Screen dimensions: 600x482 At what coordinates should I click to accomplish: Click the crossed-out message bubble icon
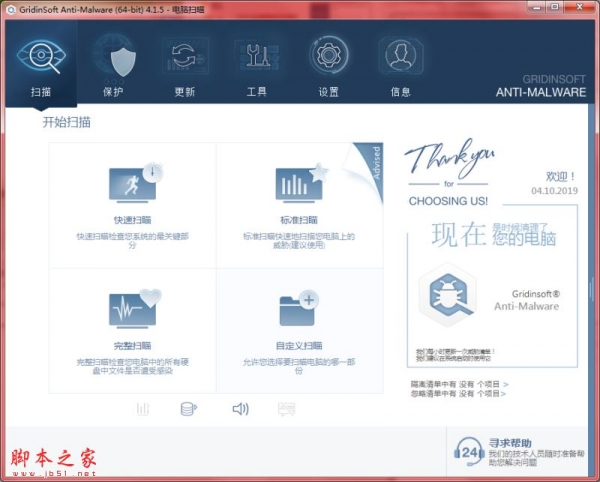click(x=287, y=409)
